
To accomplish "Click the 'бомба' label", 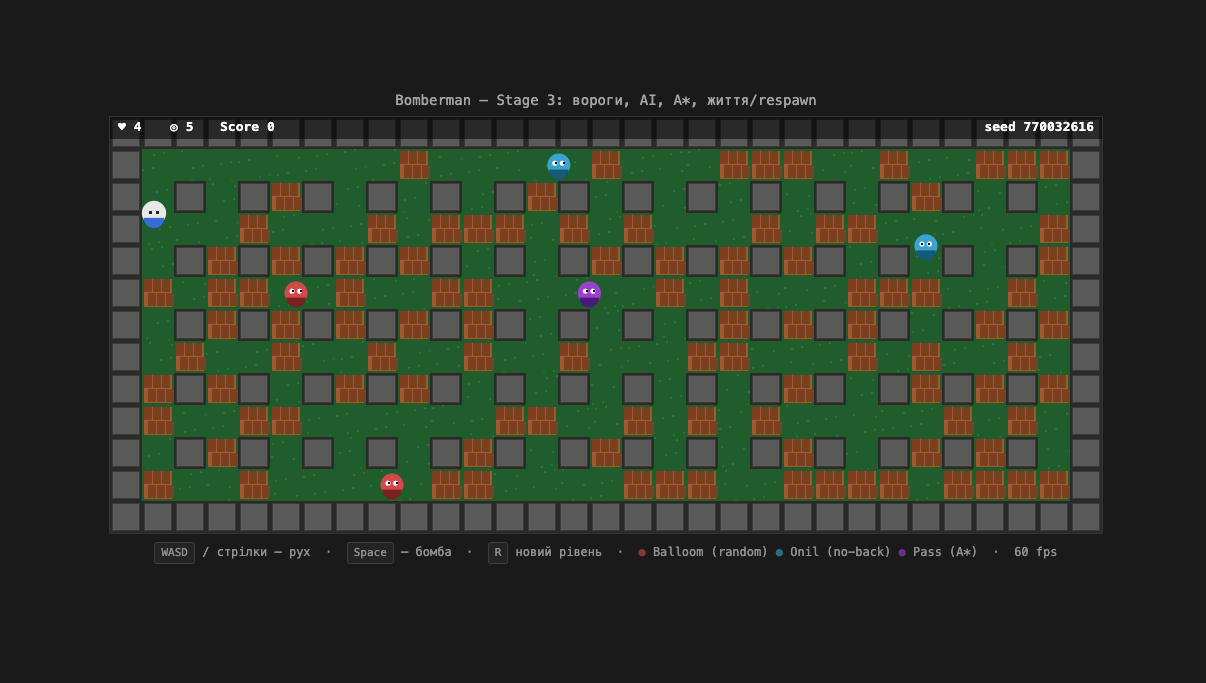I will 434,552.
